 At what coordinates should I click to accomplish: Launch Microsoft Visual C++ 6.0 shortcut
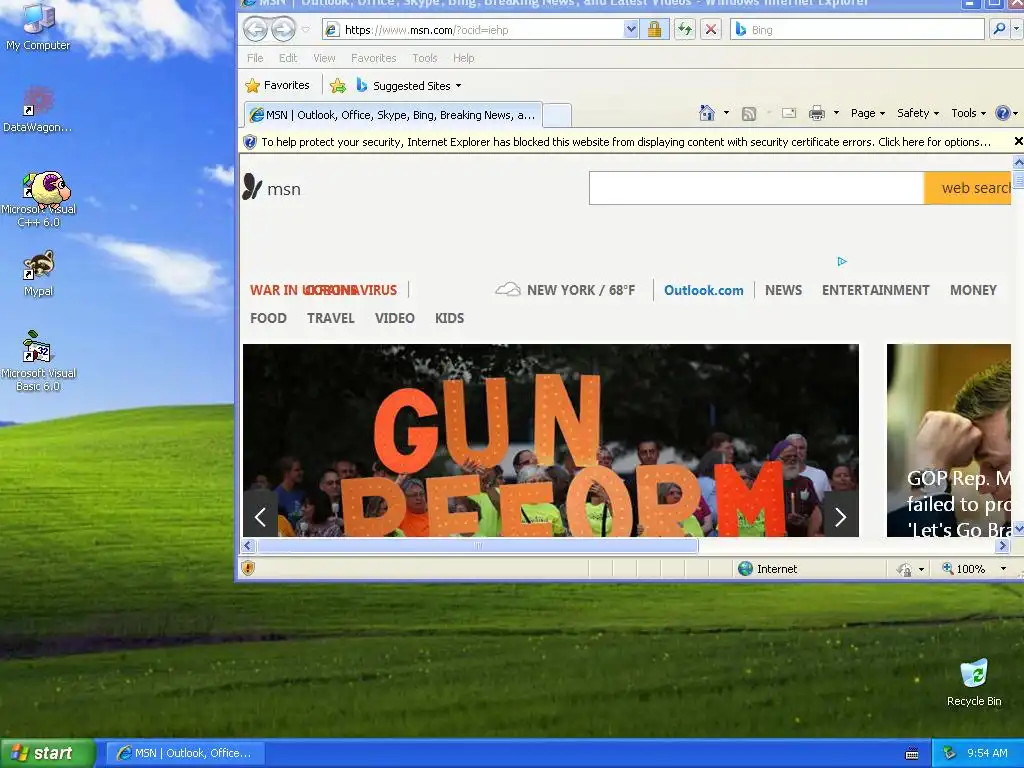[39, 199]
